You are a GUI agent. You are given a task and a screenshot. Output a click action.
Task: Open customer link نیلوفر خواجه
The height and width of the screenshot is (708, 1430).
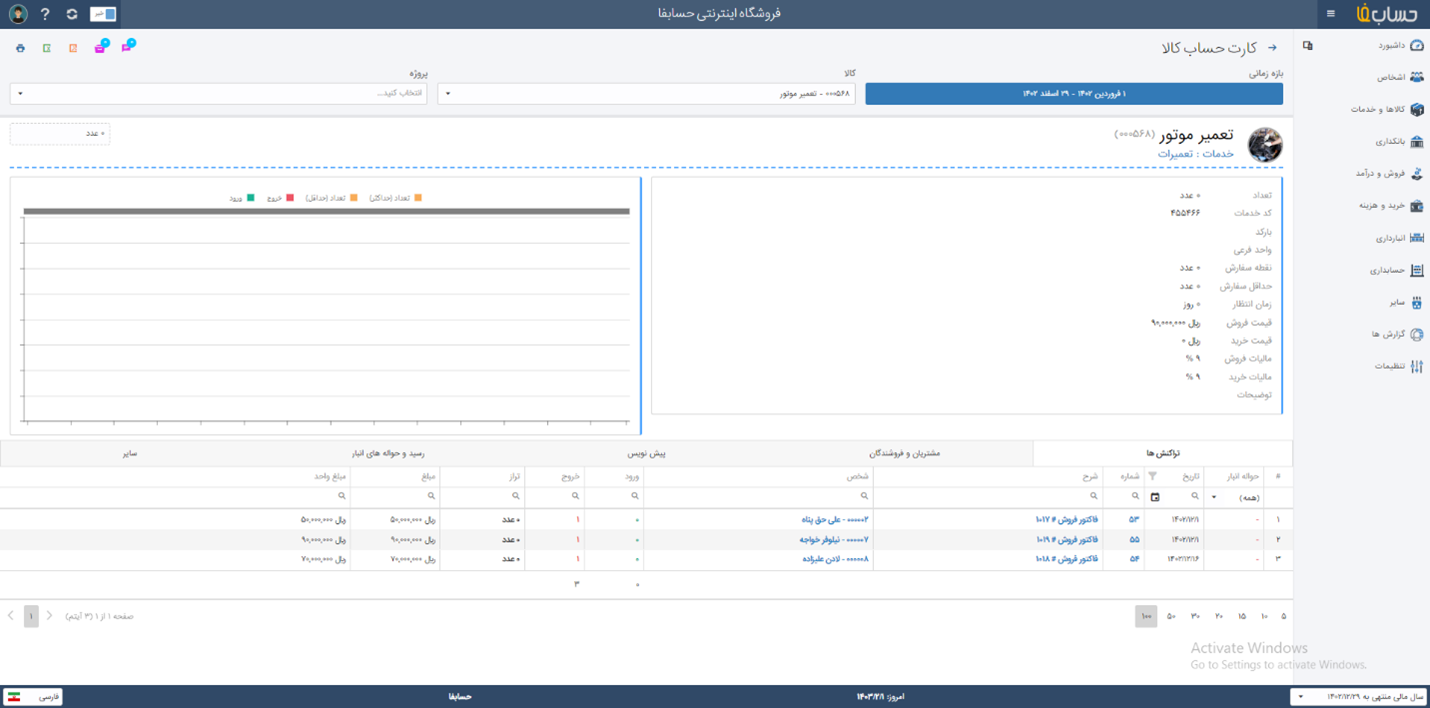[834, 539]
